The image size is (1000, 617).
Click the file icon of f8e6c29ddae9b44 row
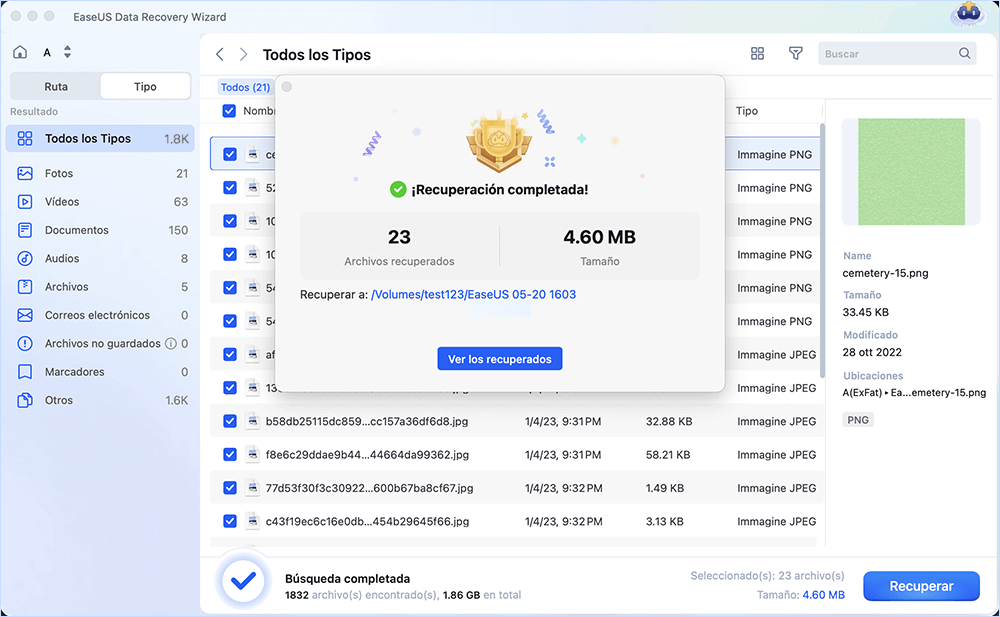click(253, 454)
